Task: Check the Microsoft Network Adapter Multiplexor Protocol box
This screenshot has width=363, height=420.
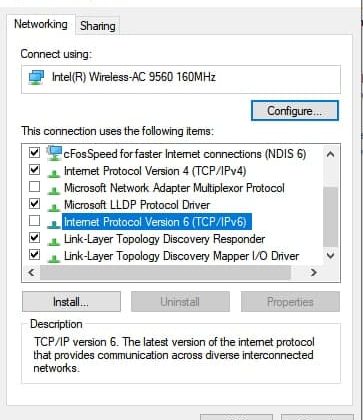Action: [x=34, y=187]
